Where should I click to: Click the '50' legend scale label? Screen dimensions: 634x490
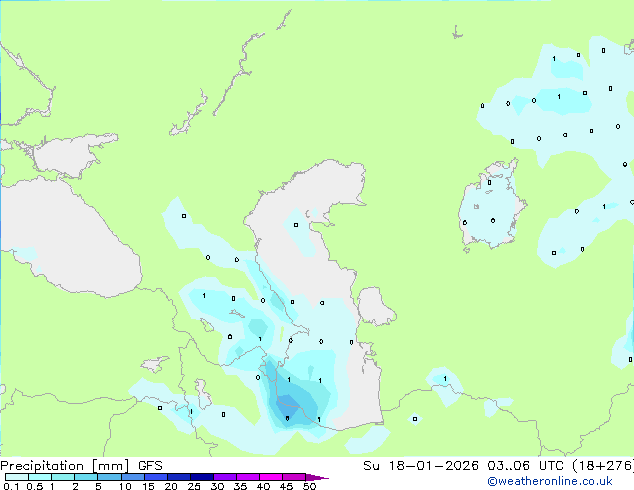point(309,486)
